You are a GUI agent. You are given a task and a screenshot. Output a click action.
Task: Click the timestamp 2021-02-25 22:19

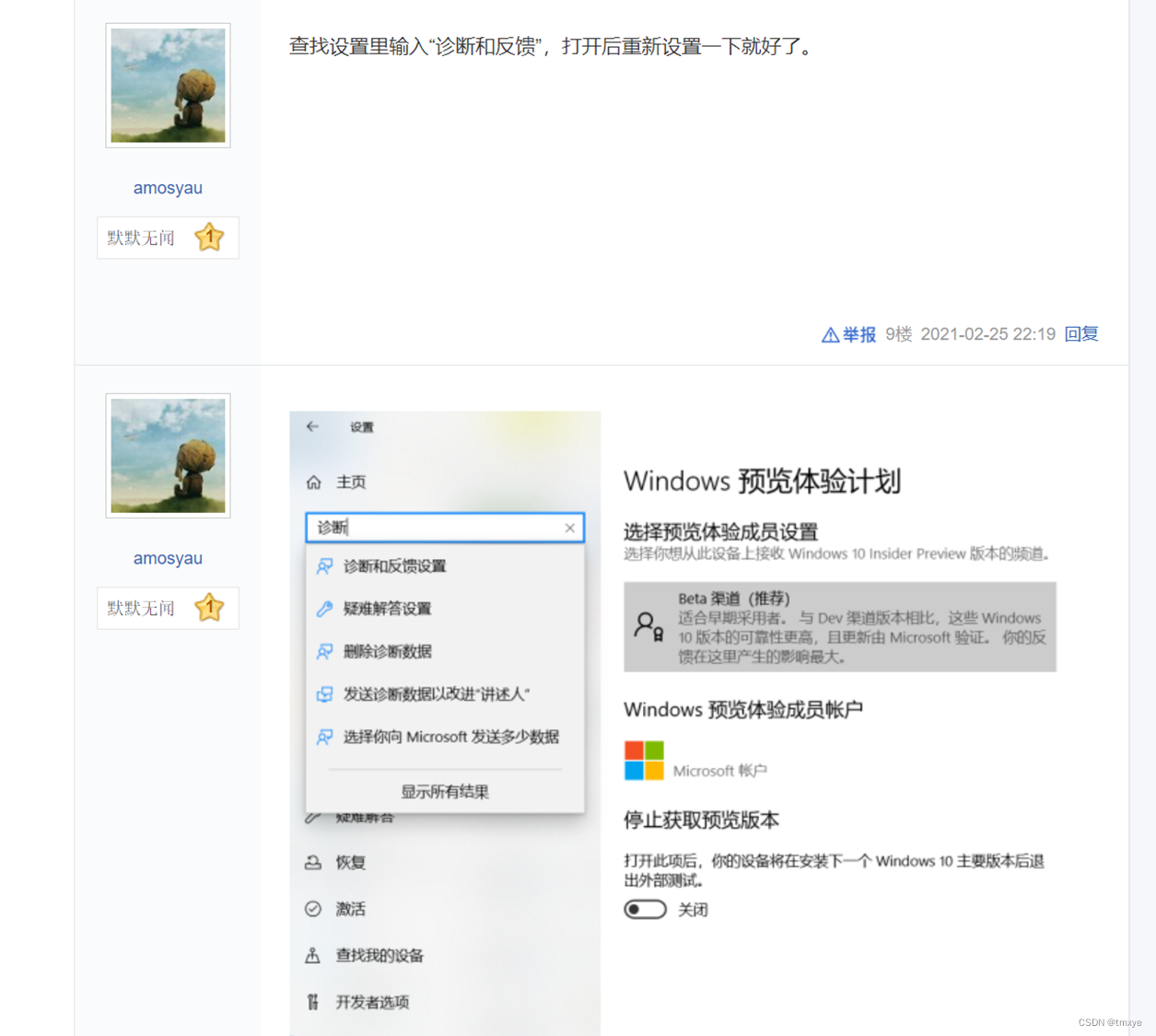point(988,334)
